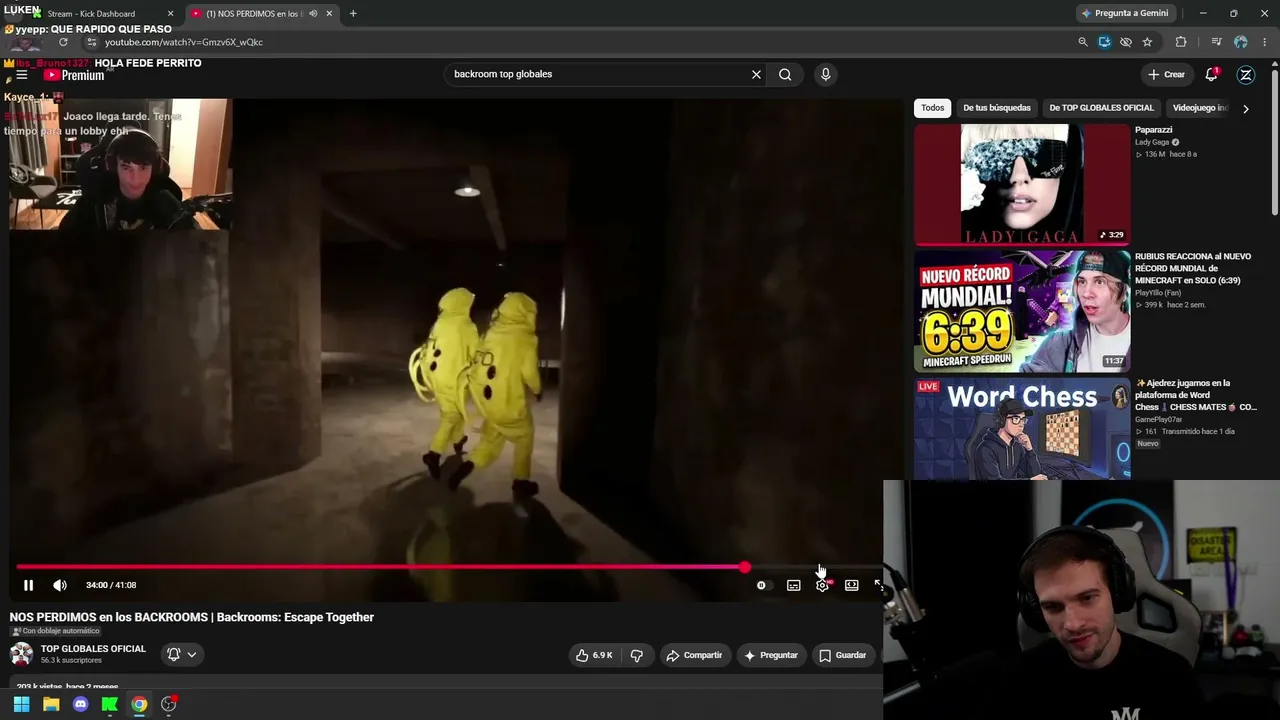
Task: Open the Chrome profile avatar
Action: pos(1241,42)
